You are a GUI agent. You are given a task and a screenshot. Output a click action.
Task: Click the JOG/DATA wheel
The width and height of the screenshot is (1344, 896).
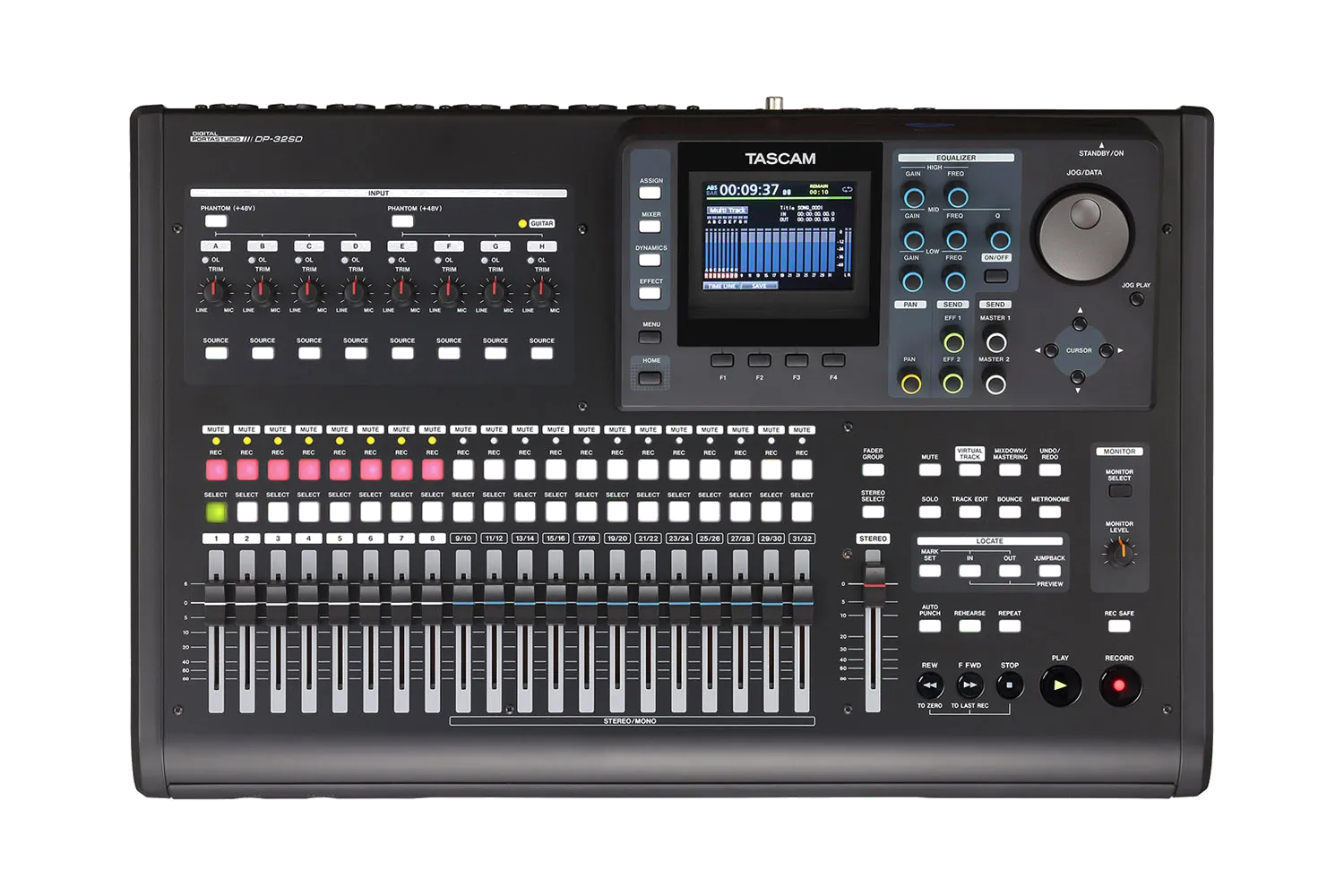point(1084,235)
